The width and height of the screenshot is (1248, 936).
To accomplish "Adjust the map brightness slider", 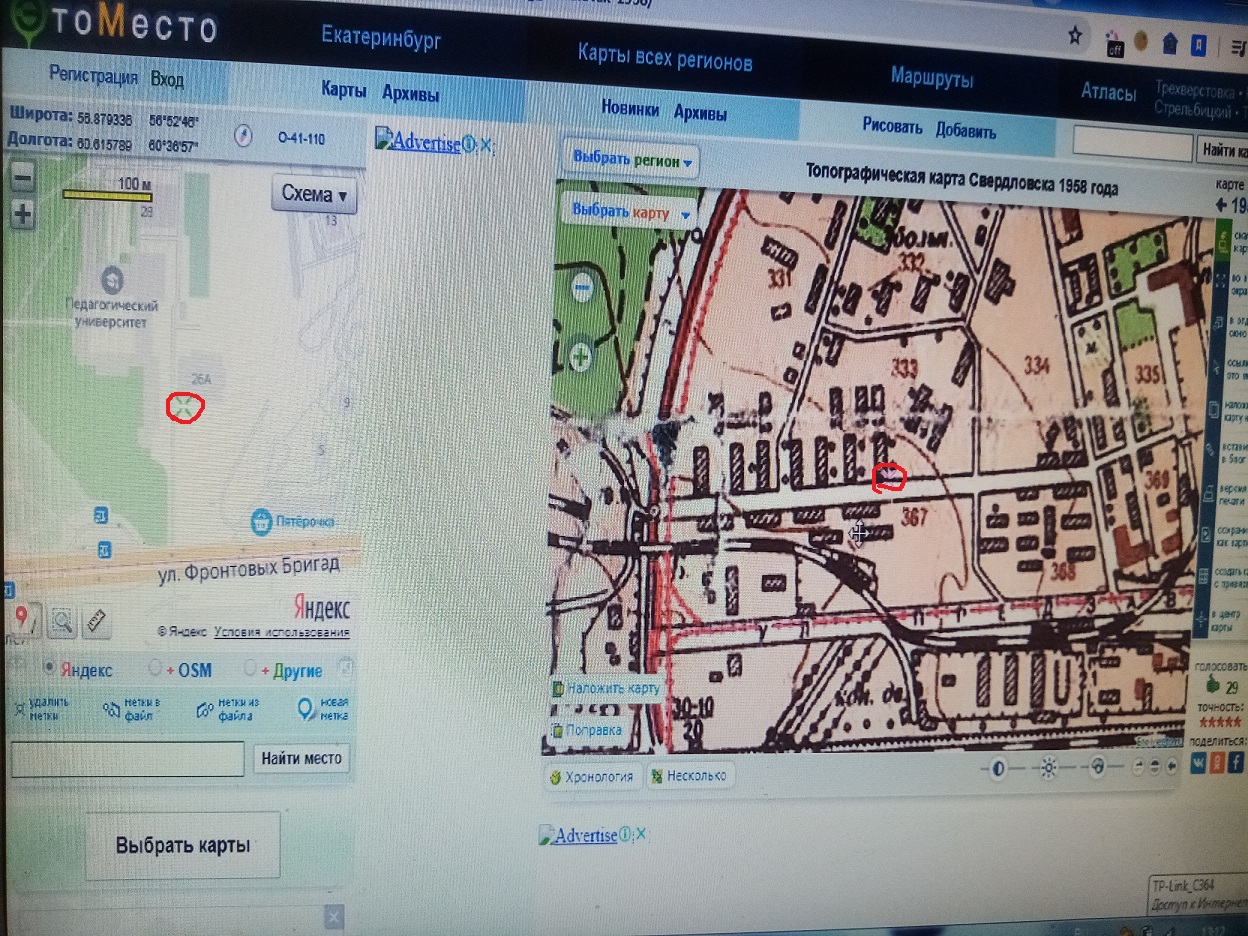I will click(1048, 767).
